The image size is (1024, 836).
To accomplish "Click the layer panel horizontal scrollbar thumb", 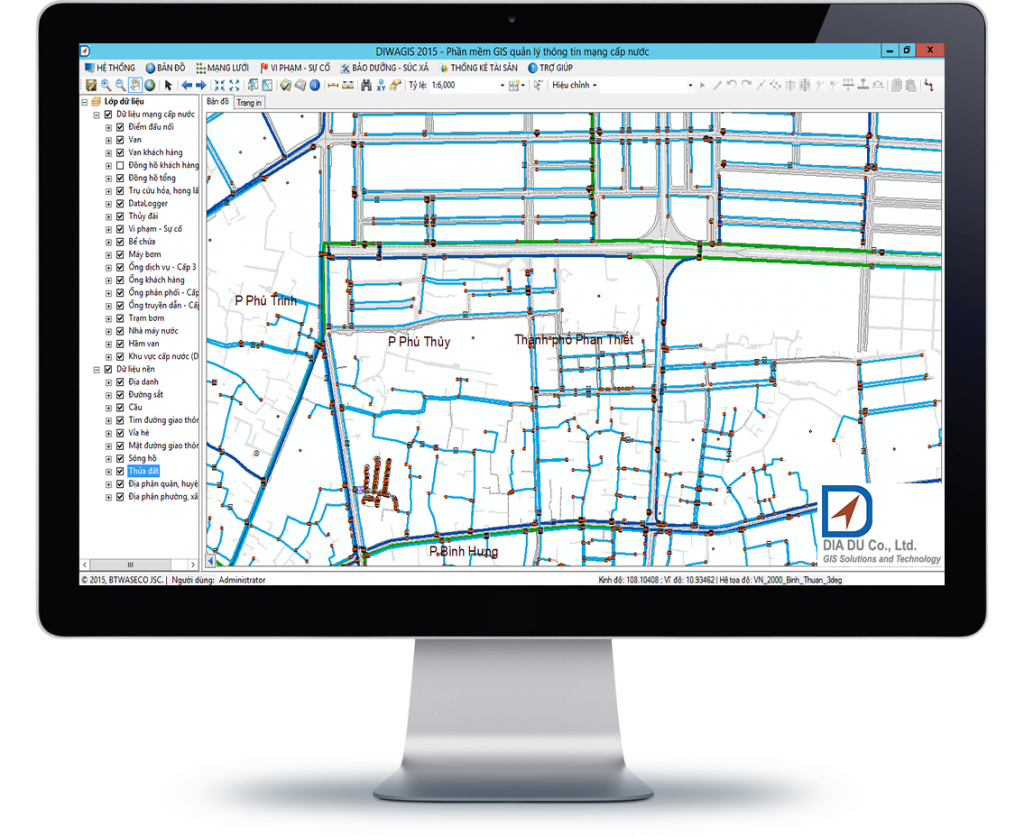I will (131, 564).
